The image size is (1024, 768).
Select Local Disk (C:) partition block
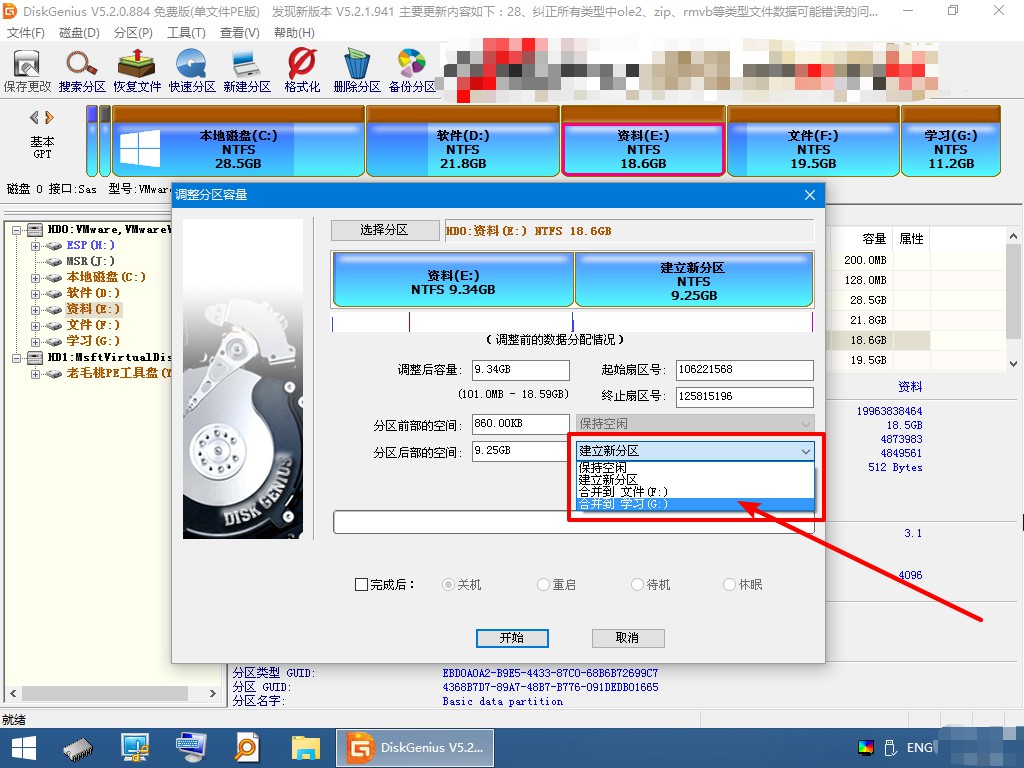[x=238, y=142]
